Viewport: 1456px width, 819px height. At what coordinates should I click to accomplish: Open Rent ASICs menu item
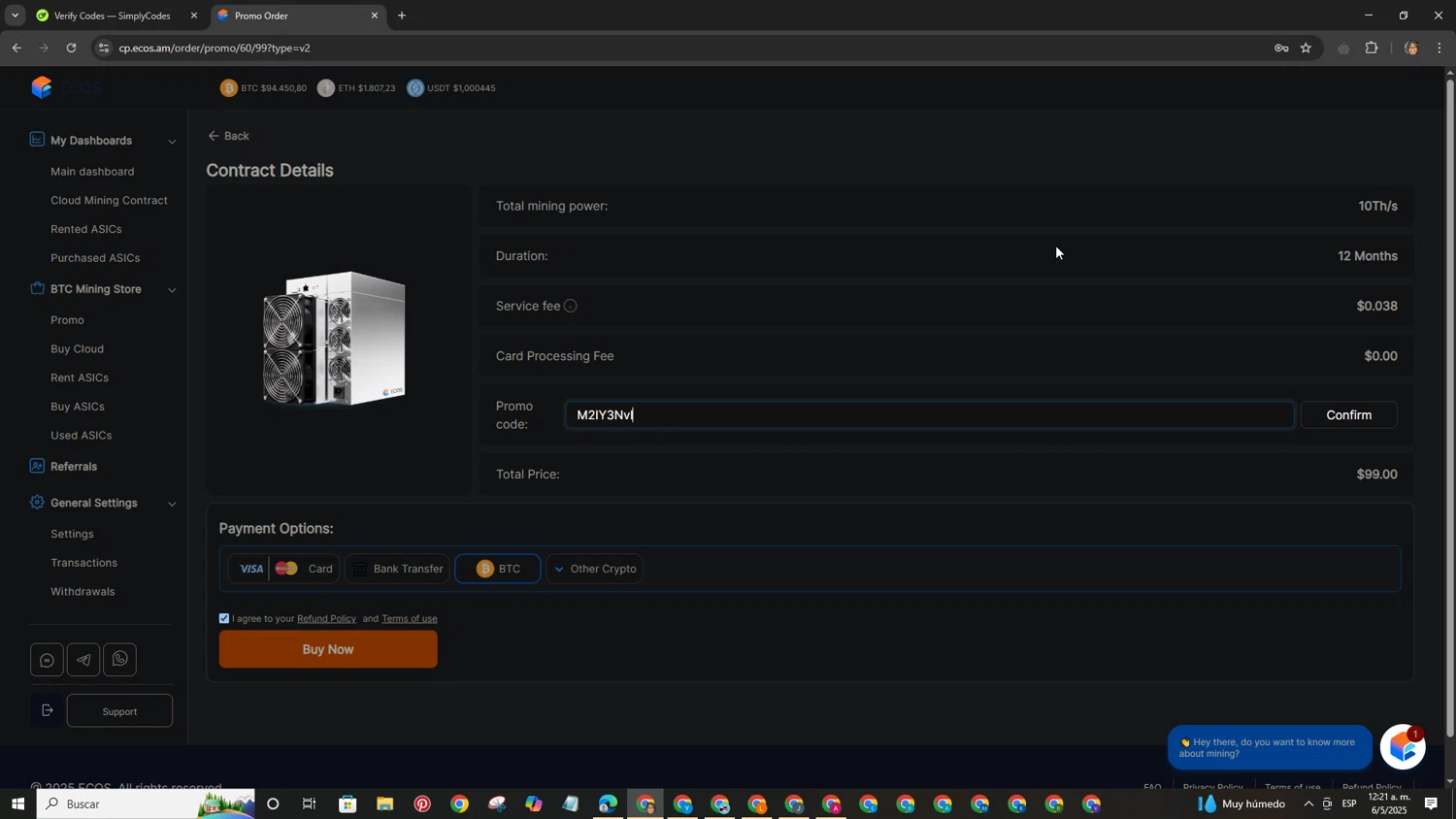[x=80, y=377]
